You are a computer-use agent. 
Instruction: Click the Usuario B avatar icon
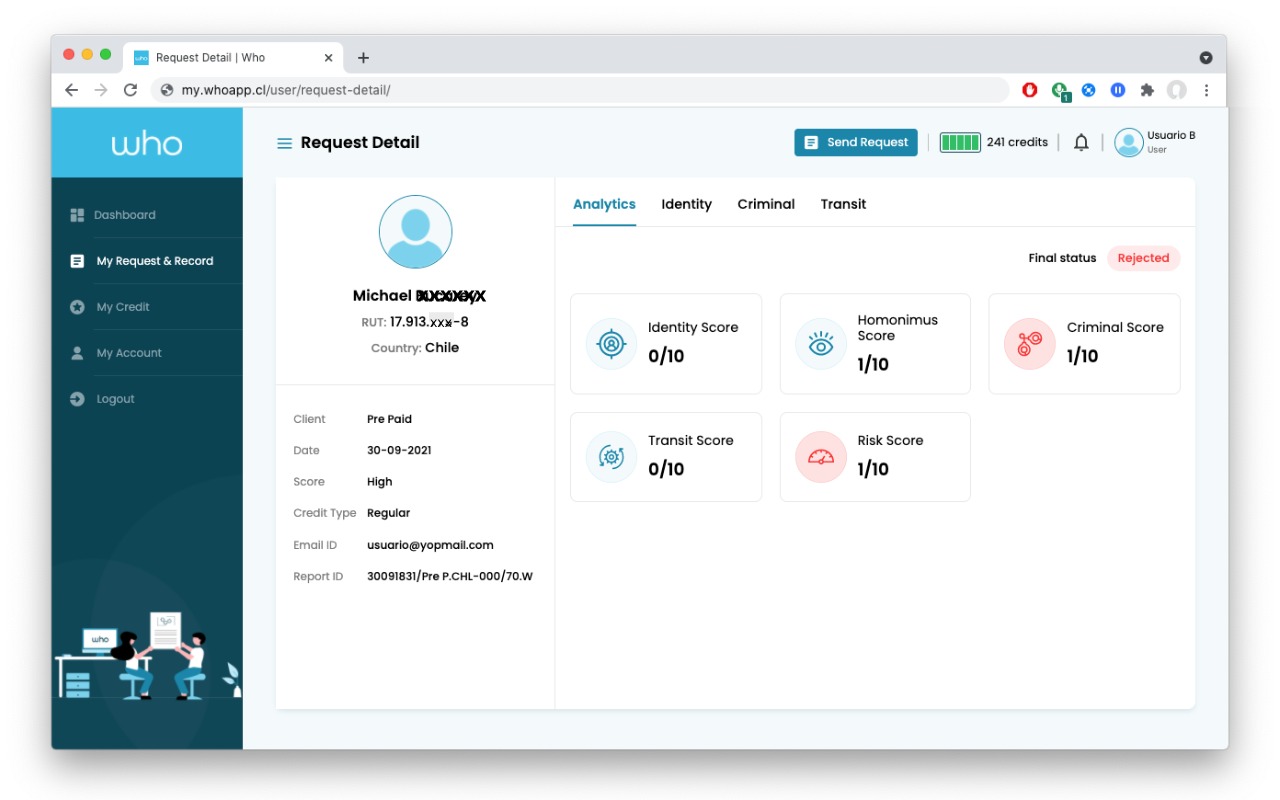click(x=1129, y=143)
